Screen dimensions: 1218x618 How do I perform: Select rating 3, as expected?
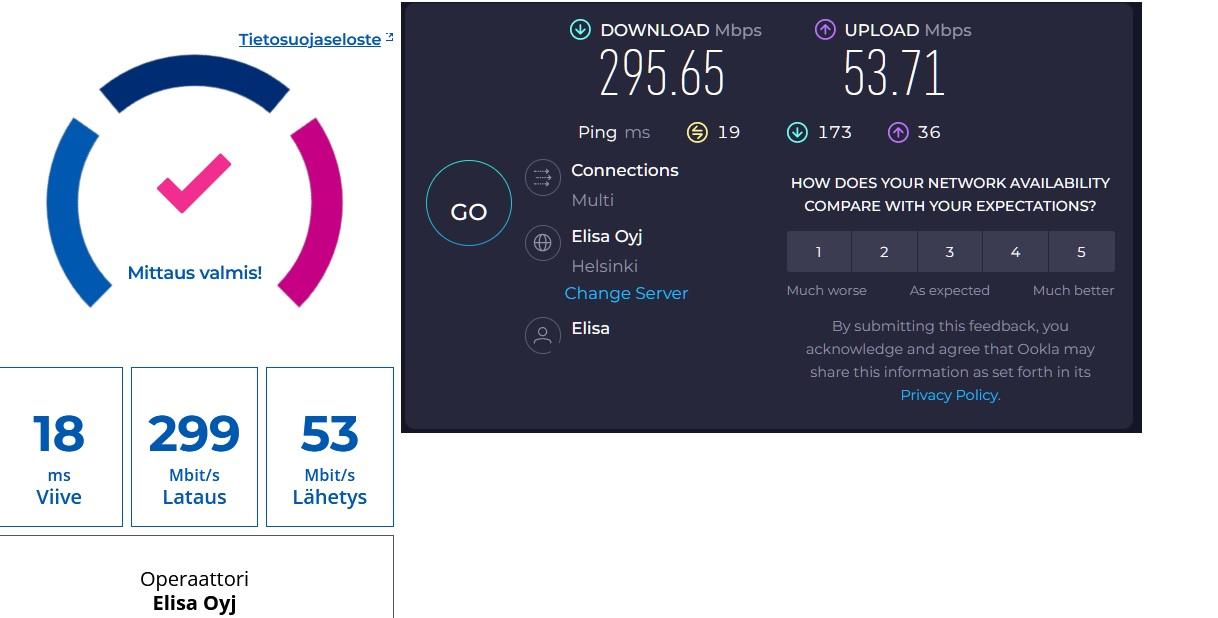point(950,252)
